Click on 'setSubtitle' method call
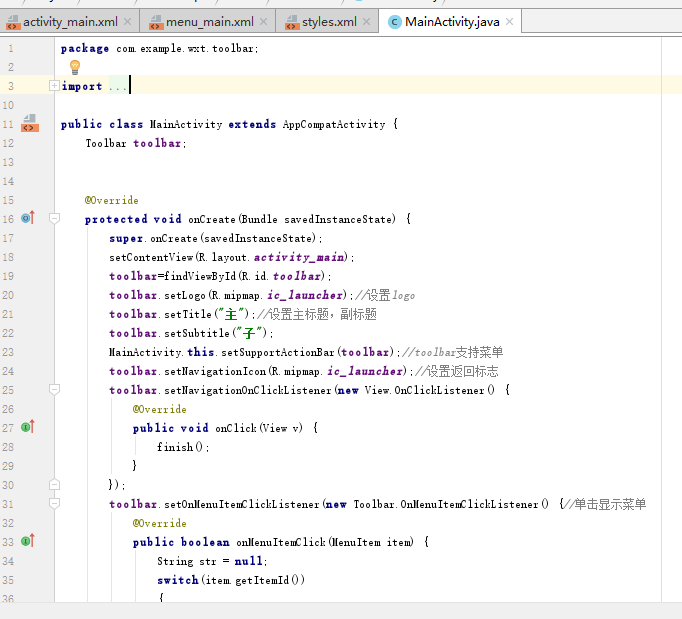This screenshot has height=619, width=682. click(x=197, y=333)
